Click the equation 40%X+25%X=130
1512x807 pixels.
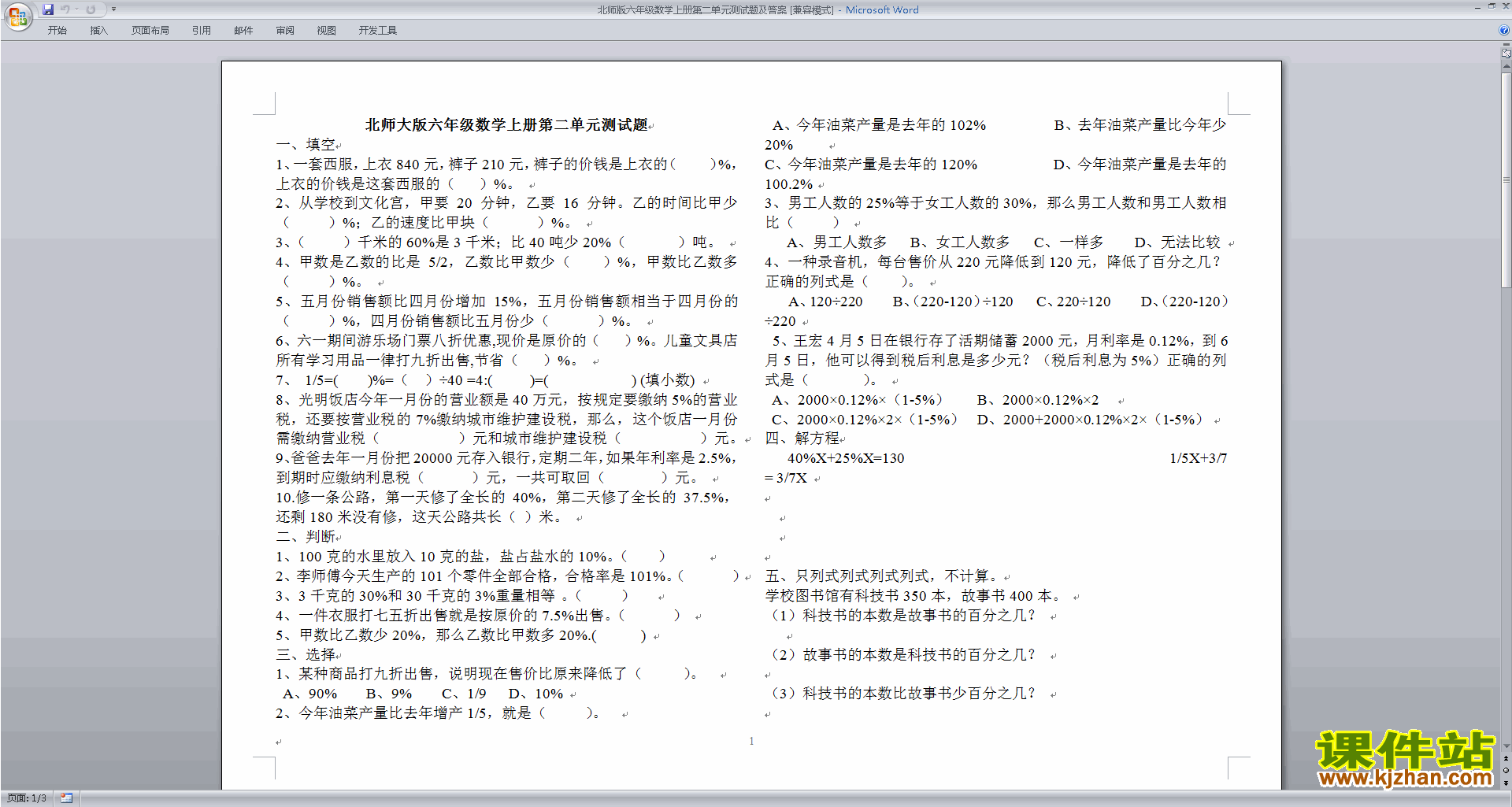(x=846, y=458)
